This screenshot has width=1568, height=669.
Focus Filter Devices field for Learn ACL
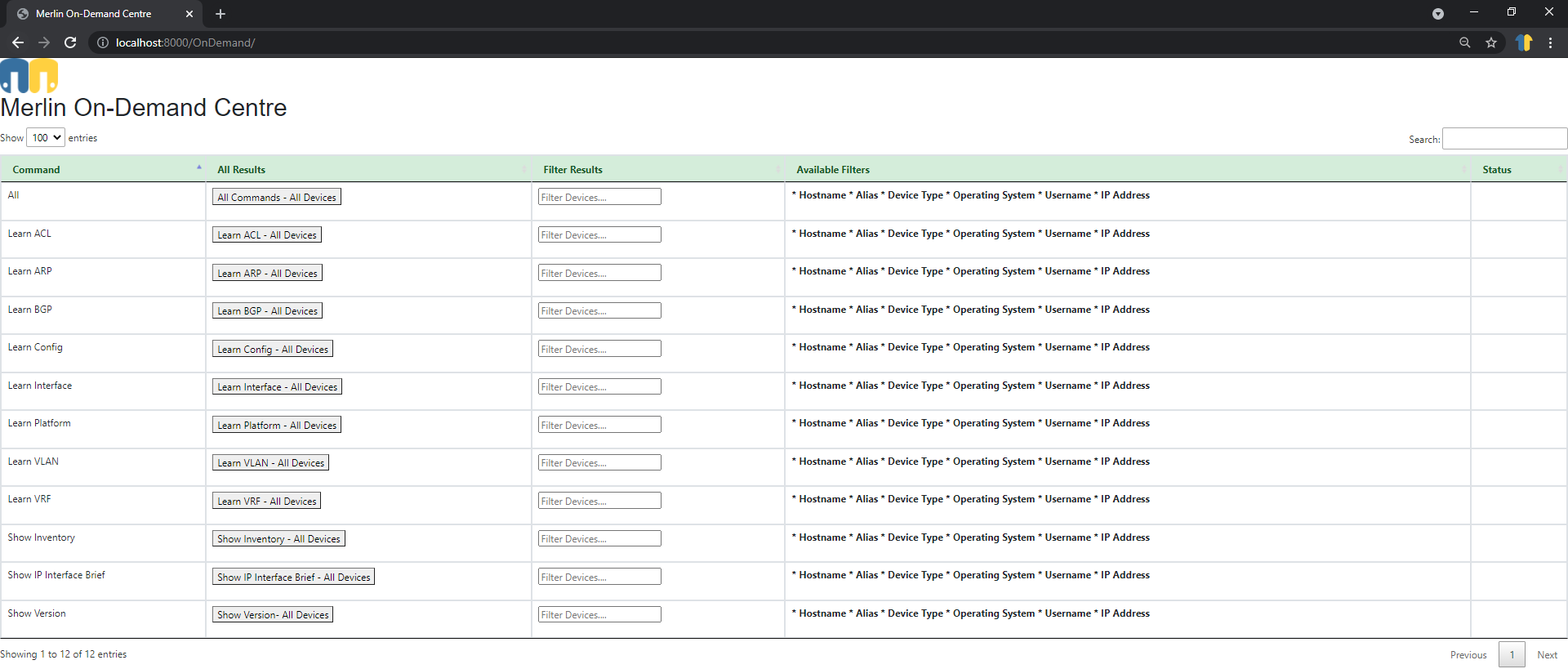point(599,234)
